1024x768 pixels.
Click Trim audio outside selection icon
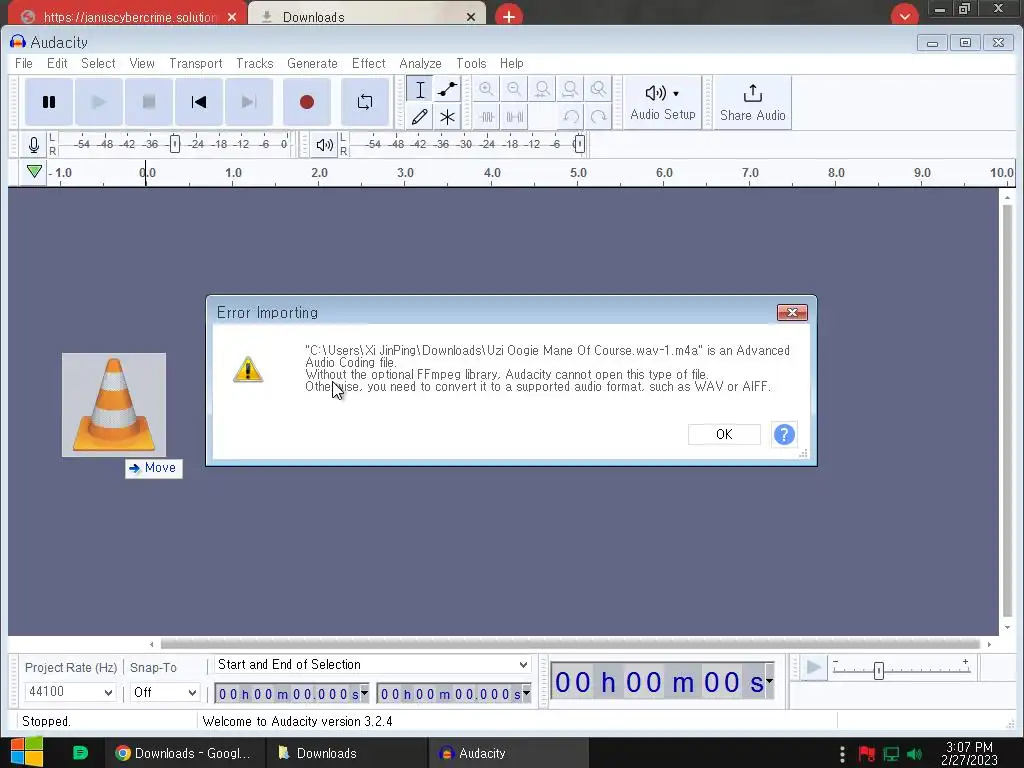tap(487, 117)
